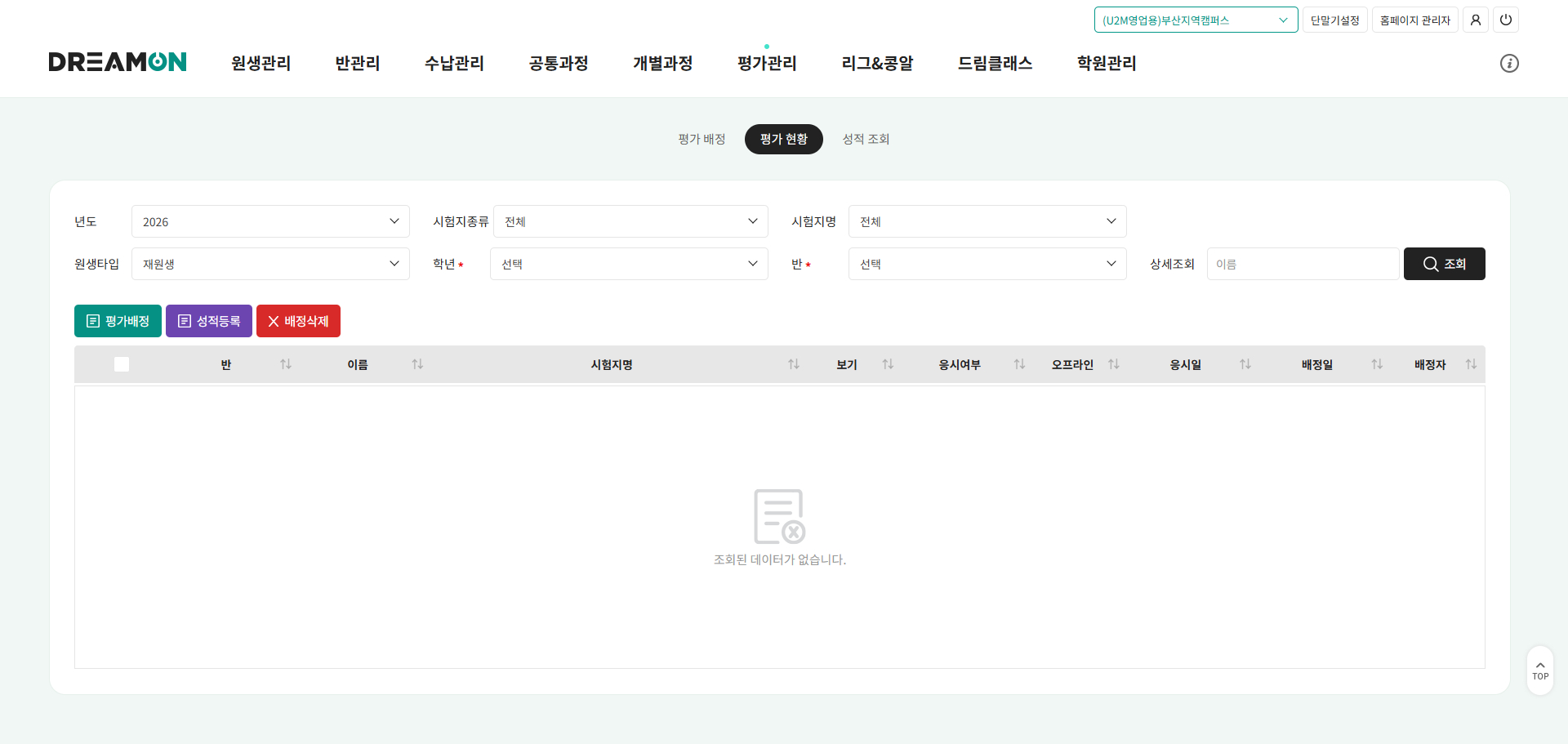Click the 홈페이지 관리자 button
The width and height of the screenshot is (1568, 744).
click(x=1415, y=20)
